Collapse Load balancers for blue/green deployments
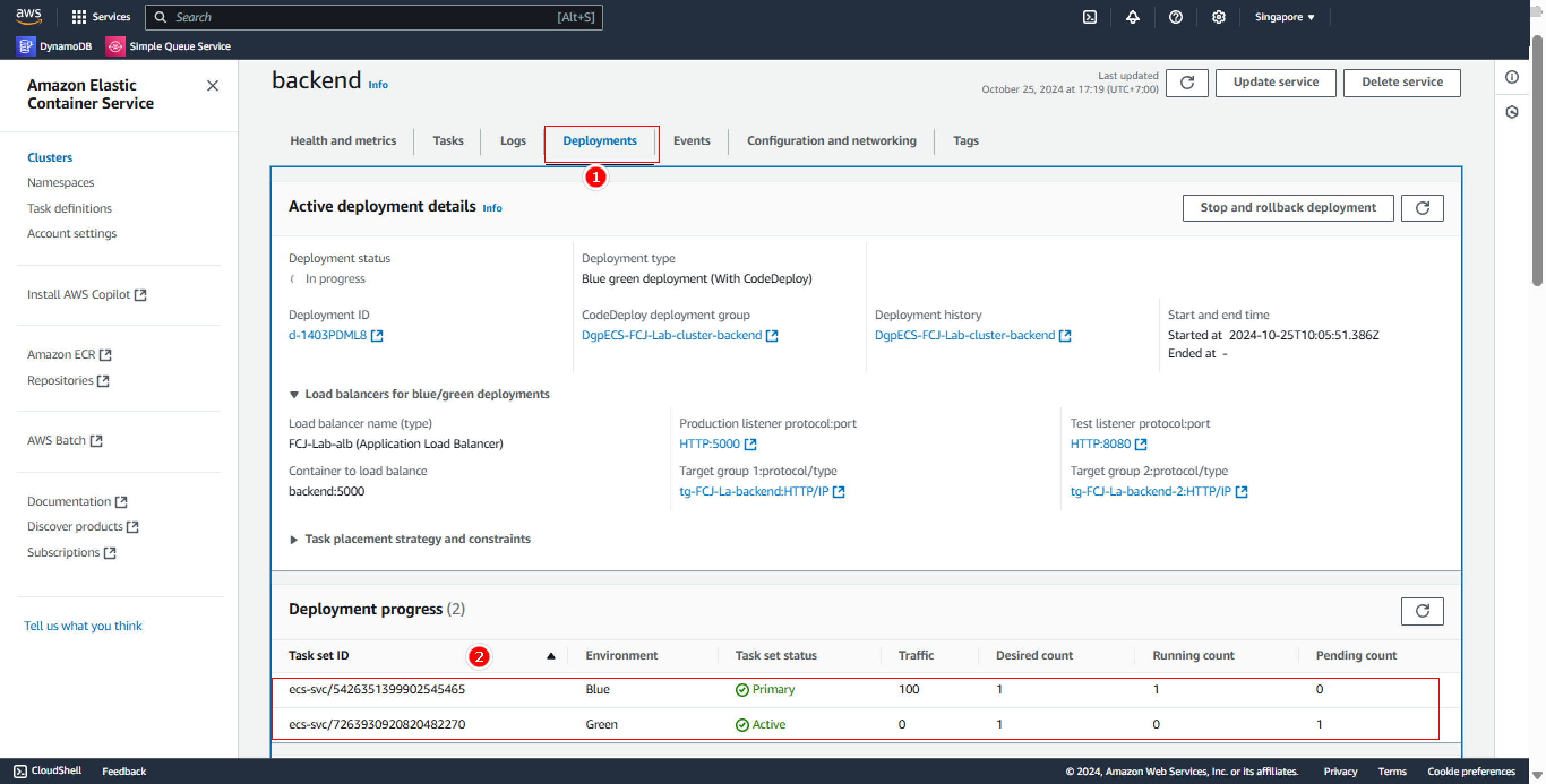 pos(419,394)
